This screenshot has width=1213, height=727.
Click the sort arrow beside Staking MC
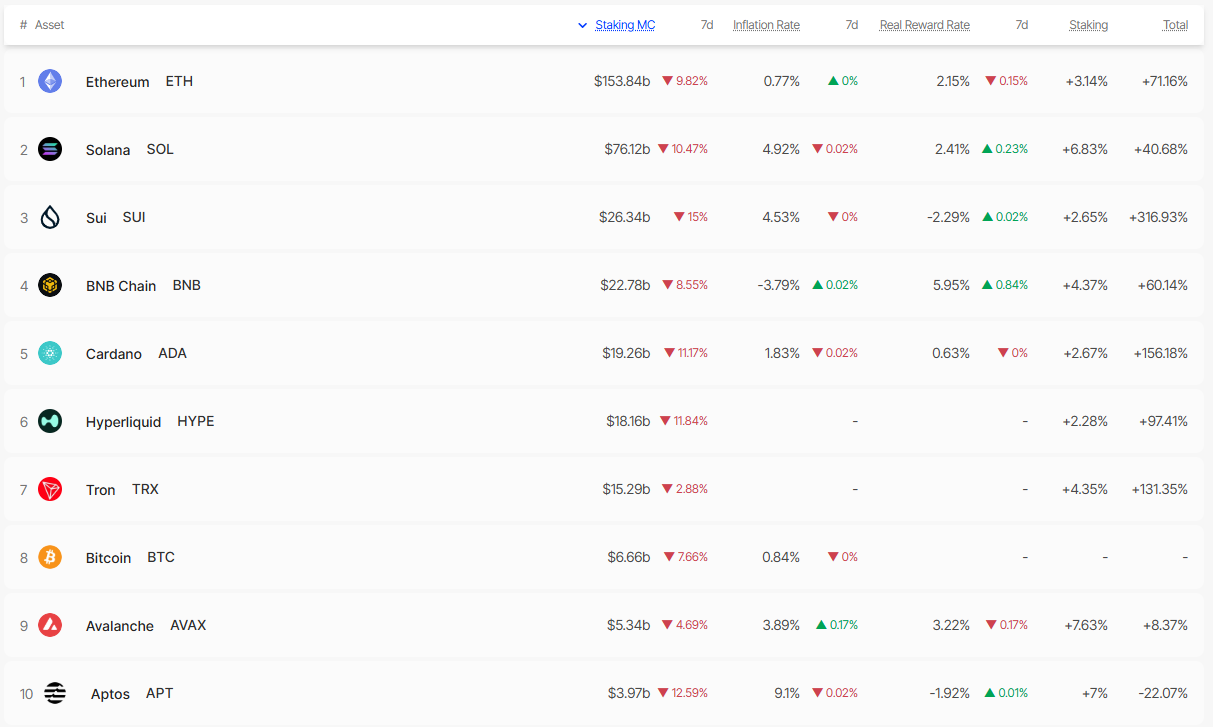(583, 25)
